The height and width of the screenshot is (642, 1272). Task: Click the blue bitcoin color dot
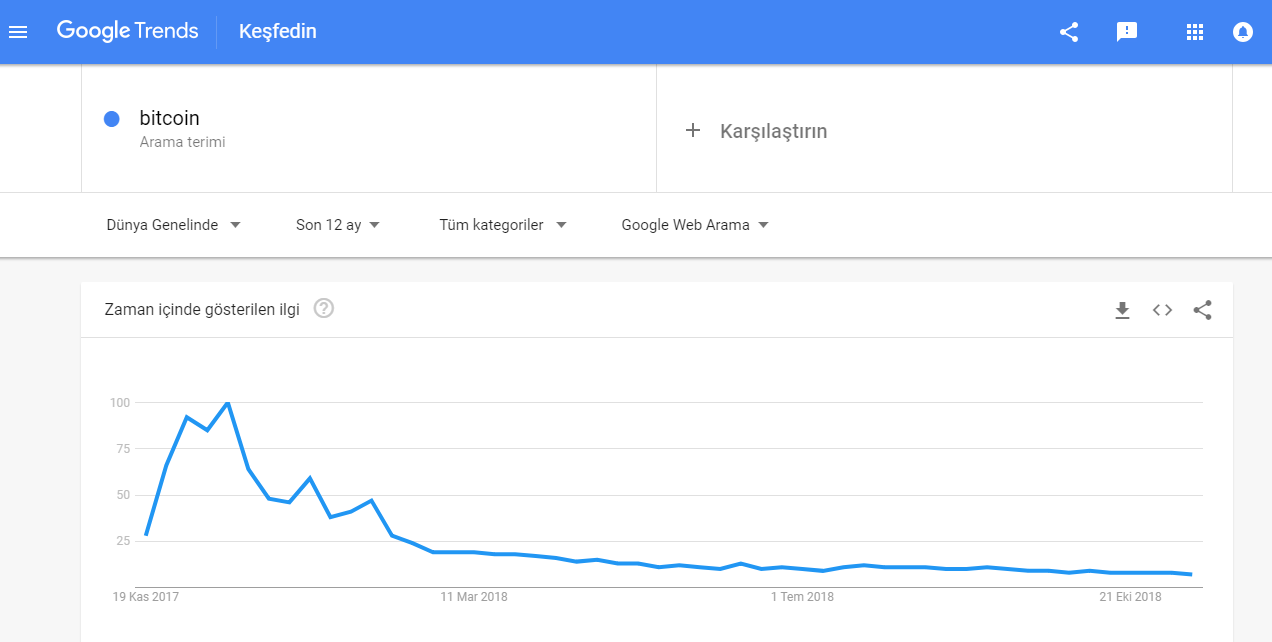point(112,119)
